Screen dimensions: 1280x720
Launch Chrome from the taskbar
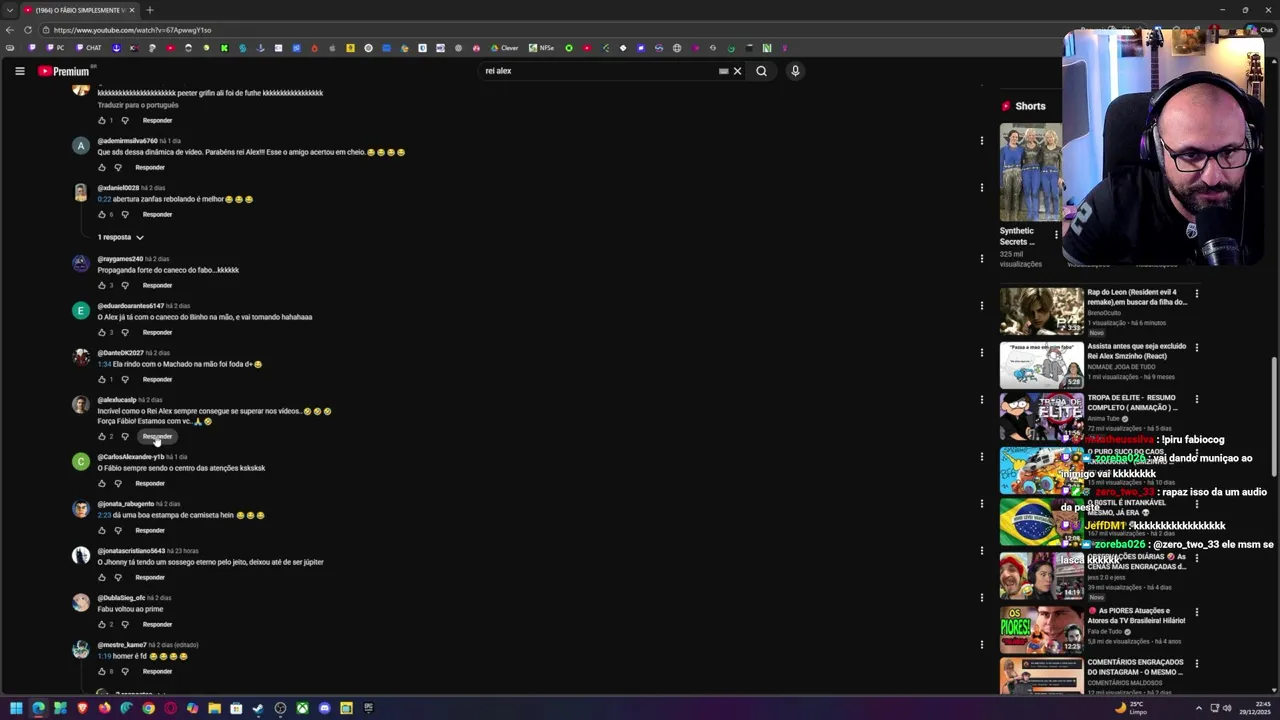click(x=148, y=708)
